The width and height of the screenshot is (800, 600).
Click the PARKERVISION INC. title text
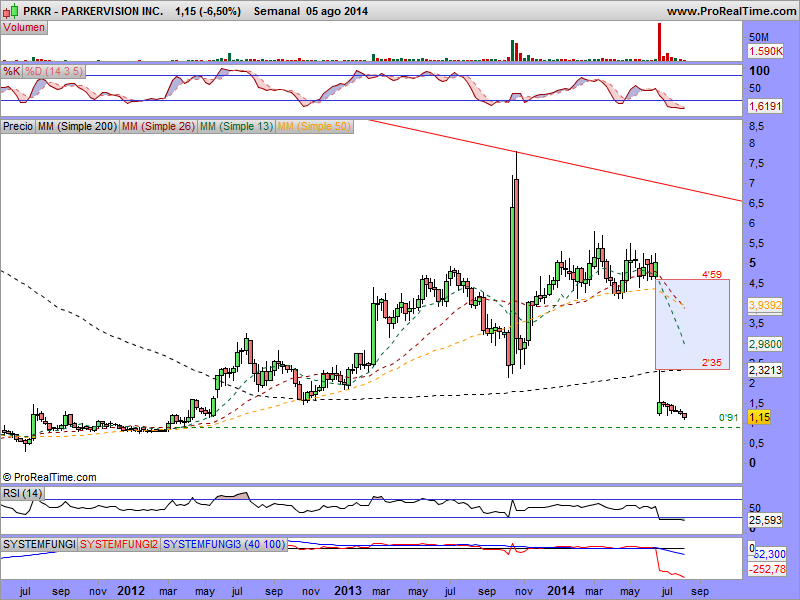click(x=112, y=11)
